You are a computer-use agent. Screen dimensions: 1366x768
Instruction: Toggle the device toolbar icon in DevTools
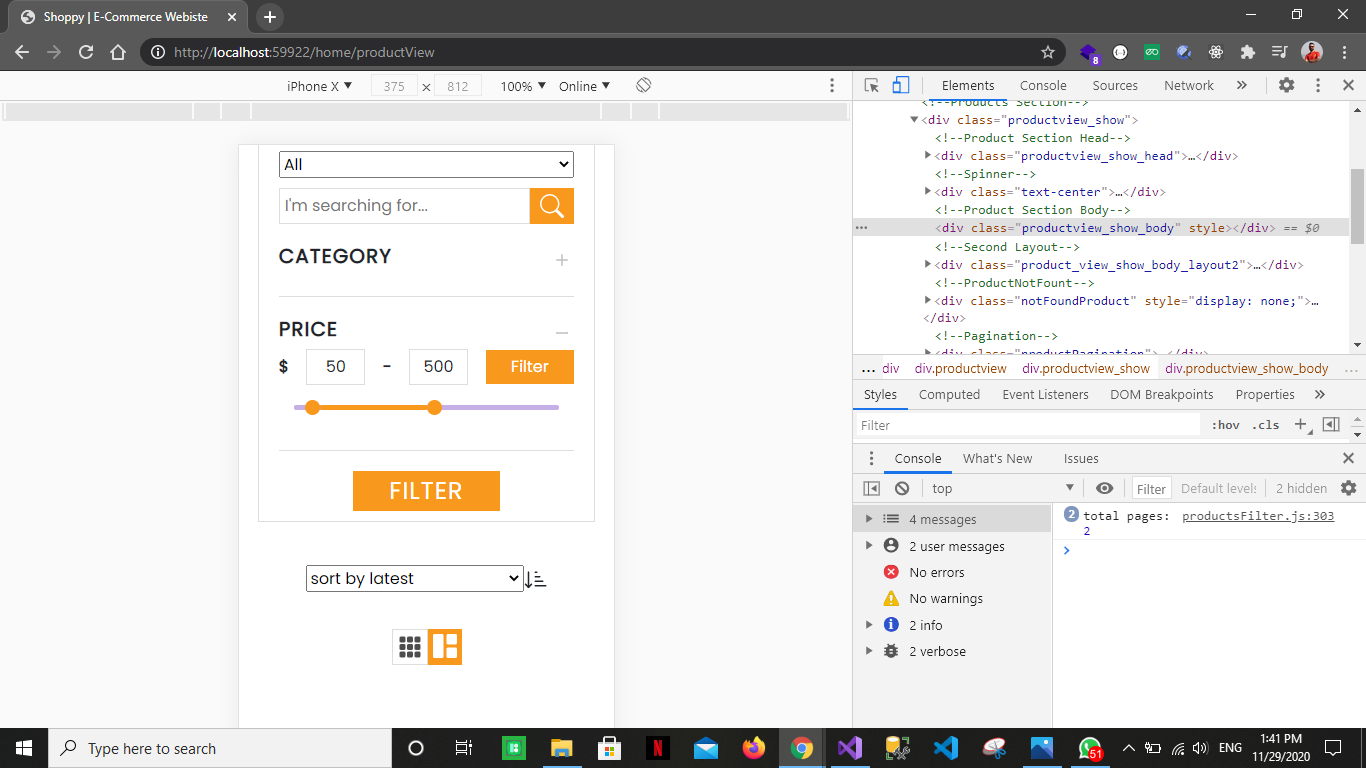pyautogui.click(x=899, y=85)
